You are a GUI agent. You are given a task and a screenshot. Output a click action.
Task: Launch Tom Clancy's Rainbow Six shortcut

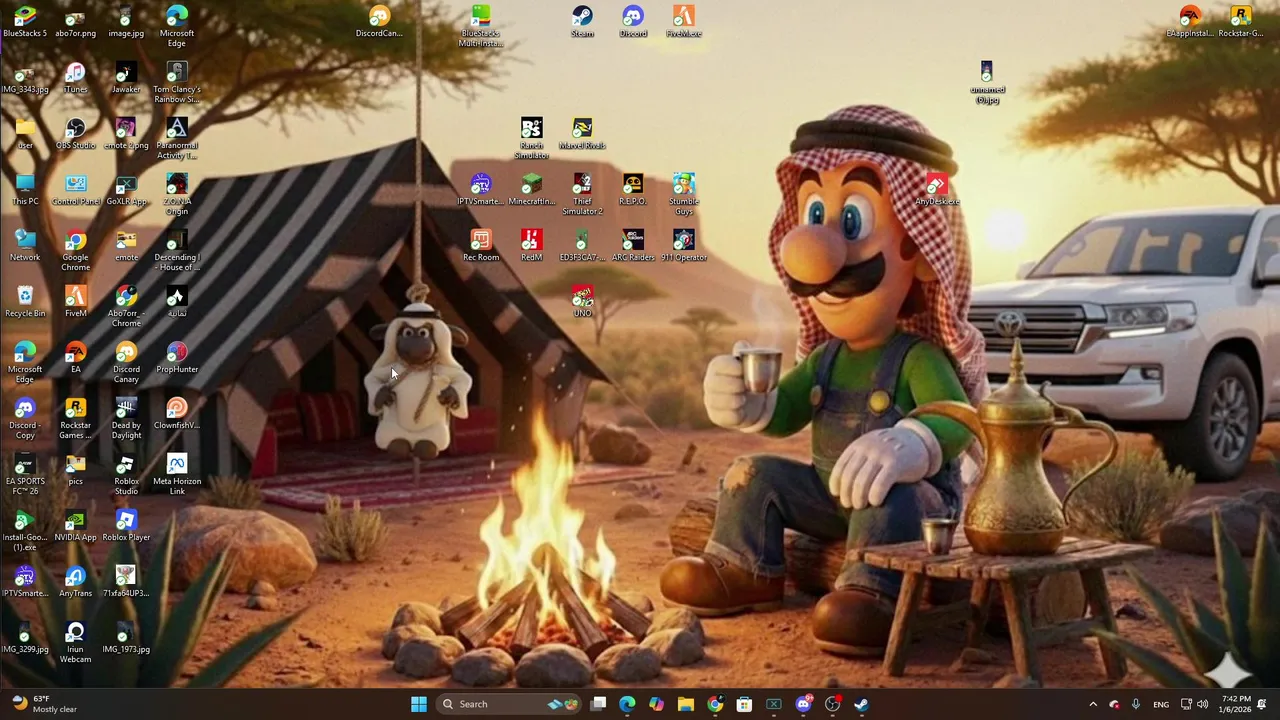click(176, 83)
